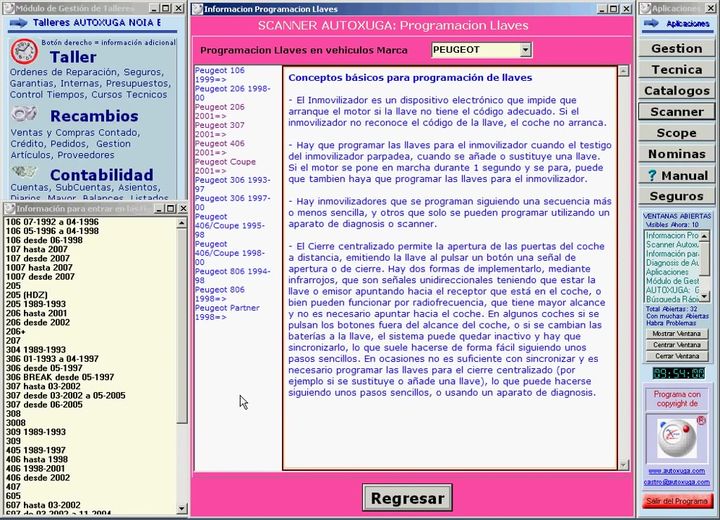
Task: Click the Nominas application button
Action: tap(676, 154)
